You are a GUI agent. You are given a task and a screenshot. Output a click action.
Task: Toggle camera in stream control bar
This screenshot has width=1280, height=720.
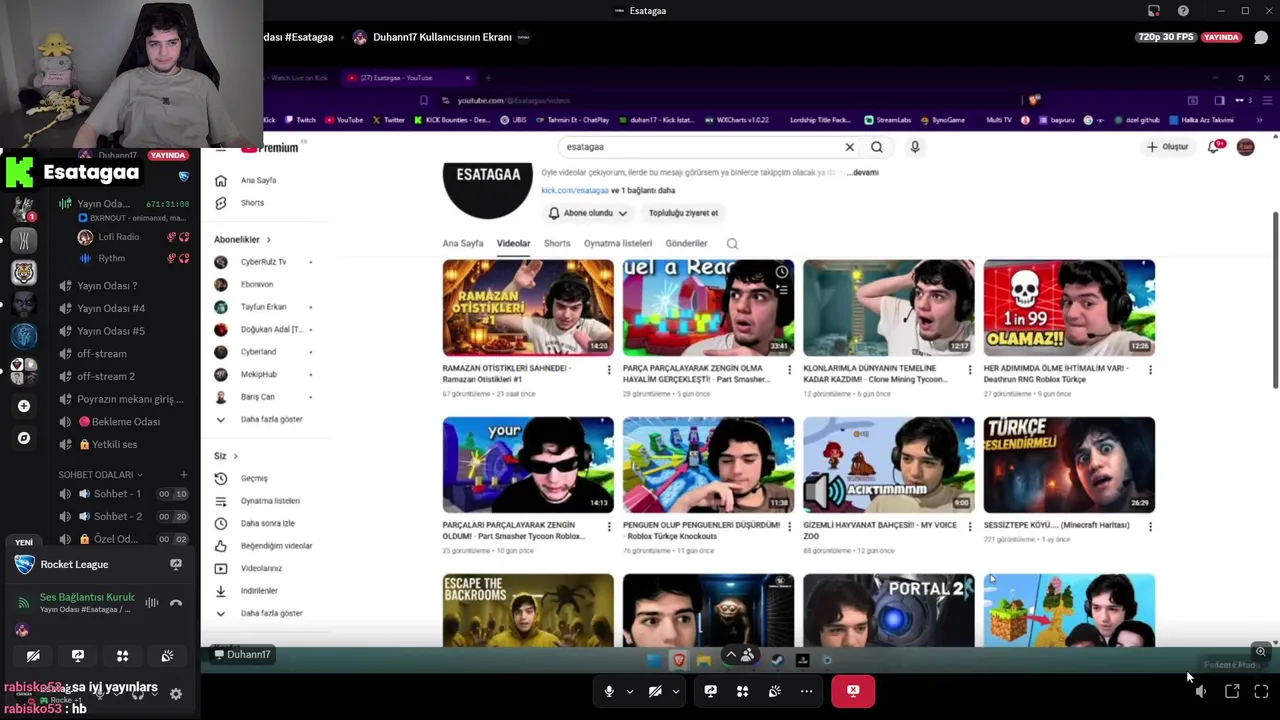(655, 691)
